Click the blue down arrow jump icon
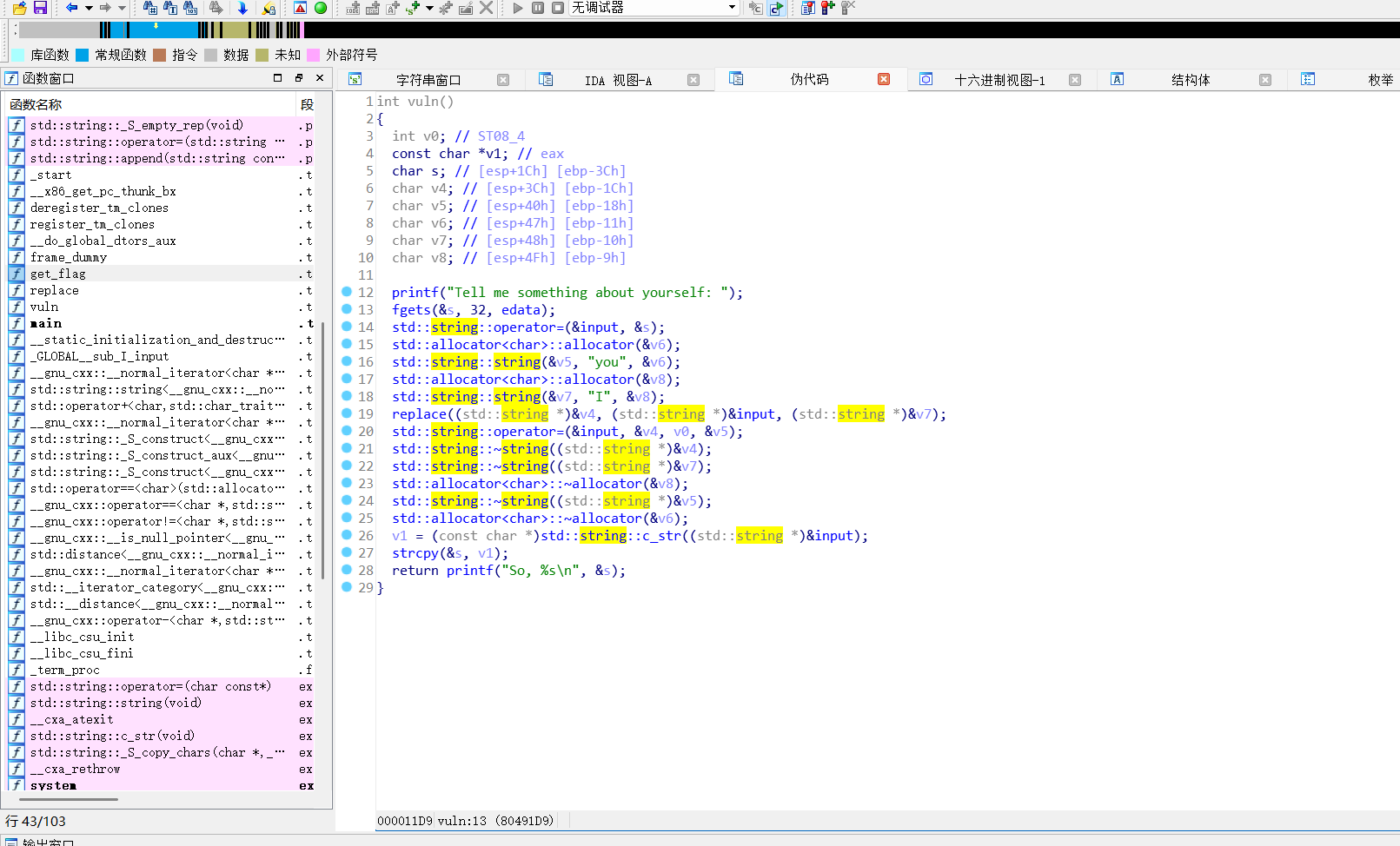The height and width of the screenshot is (846, 1400). point(242,8)
